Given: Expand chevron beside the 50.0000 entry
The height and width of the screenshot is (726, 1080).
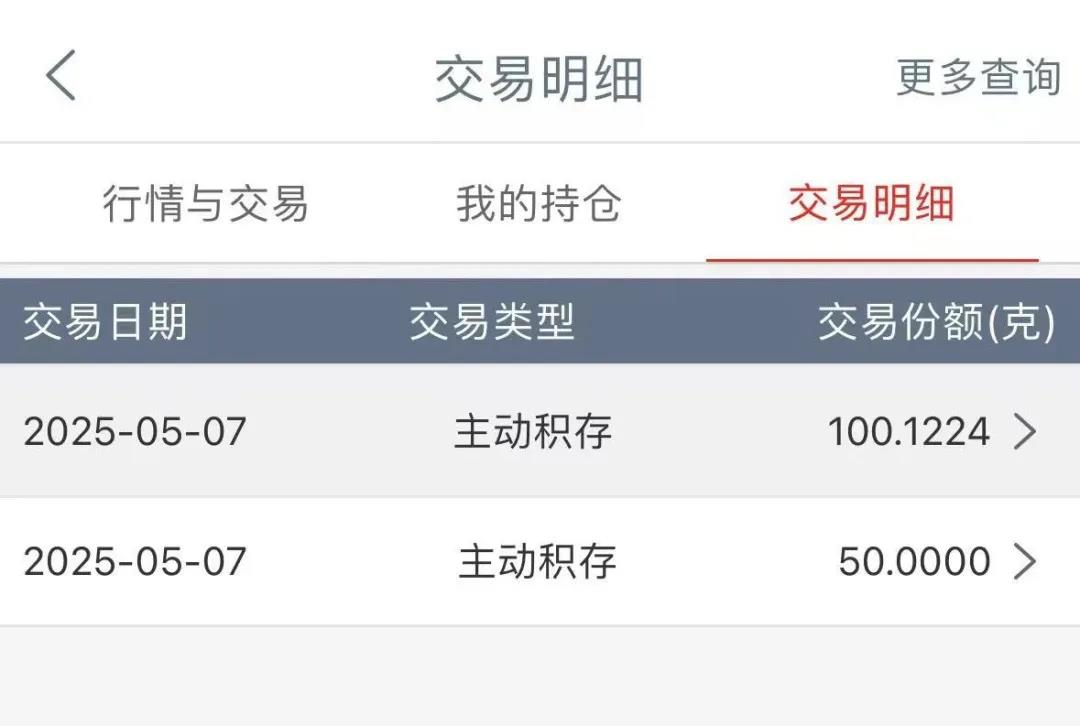Looking at the screenshot, I should coord(1025,561).
